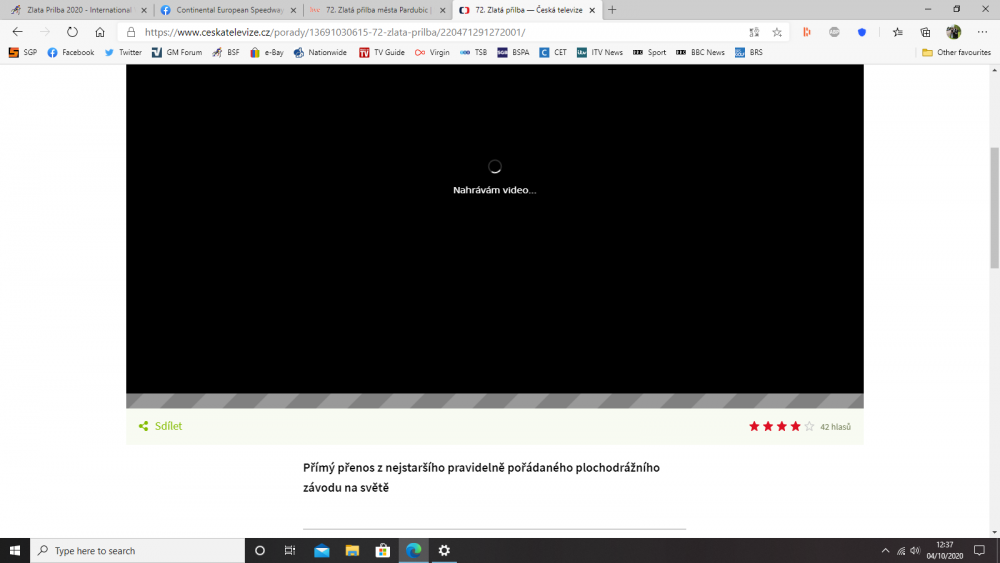This screenshot has height=563, width=1000.
Task: Show hidden system tray icons
Action: pos(885,551)
